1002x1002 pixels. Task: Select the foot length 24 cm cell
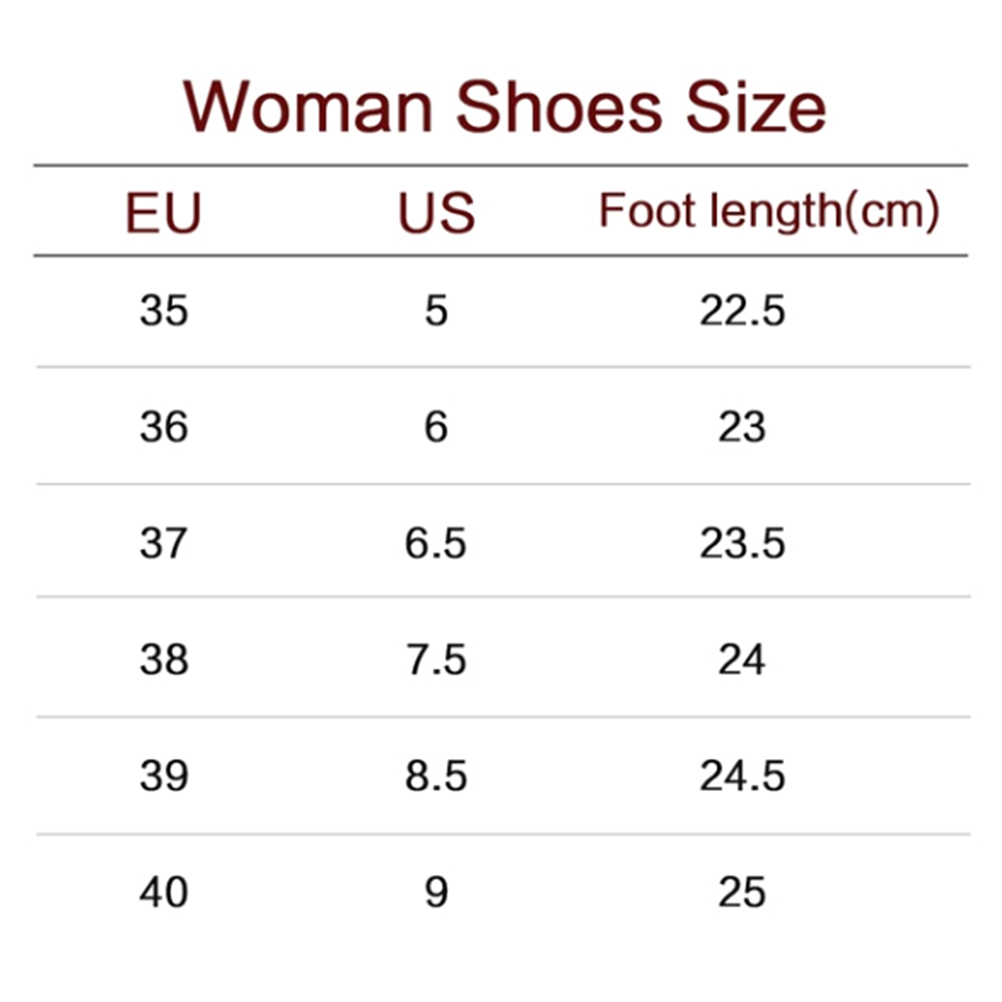[742, 659]
